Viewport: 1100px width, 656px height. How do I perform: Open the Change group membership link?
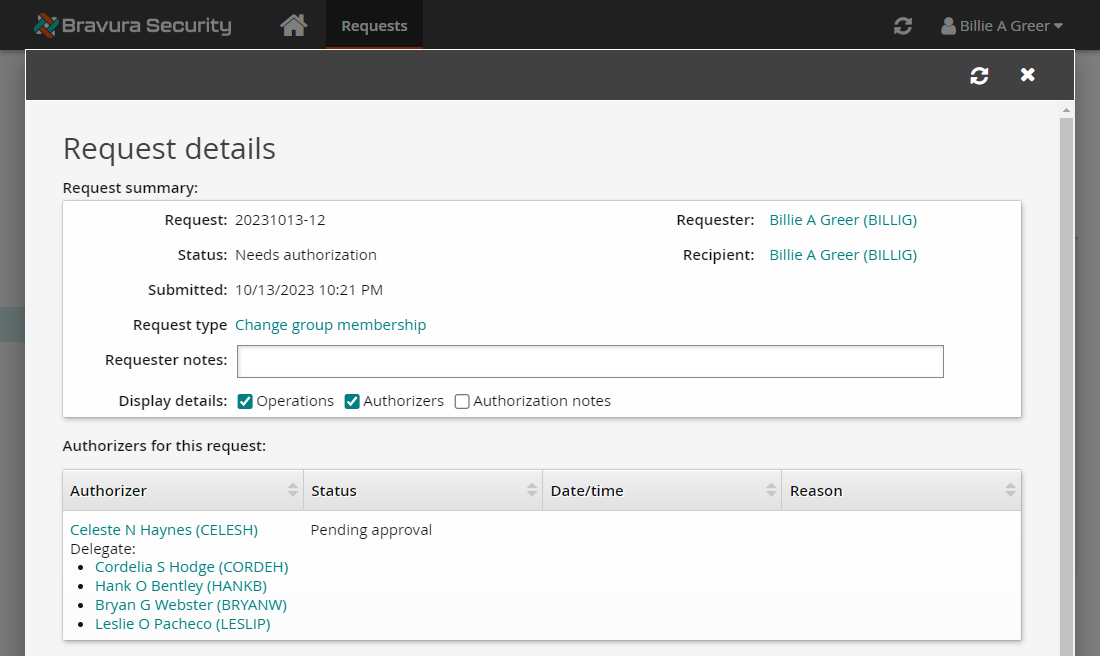point(330,325)
